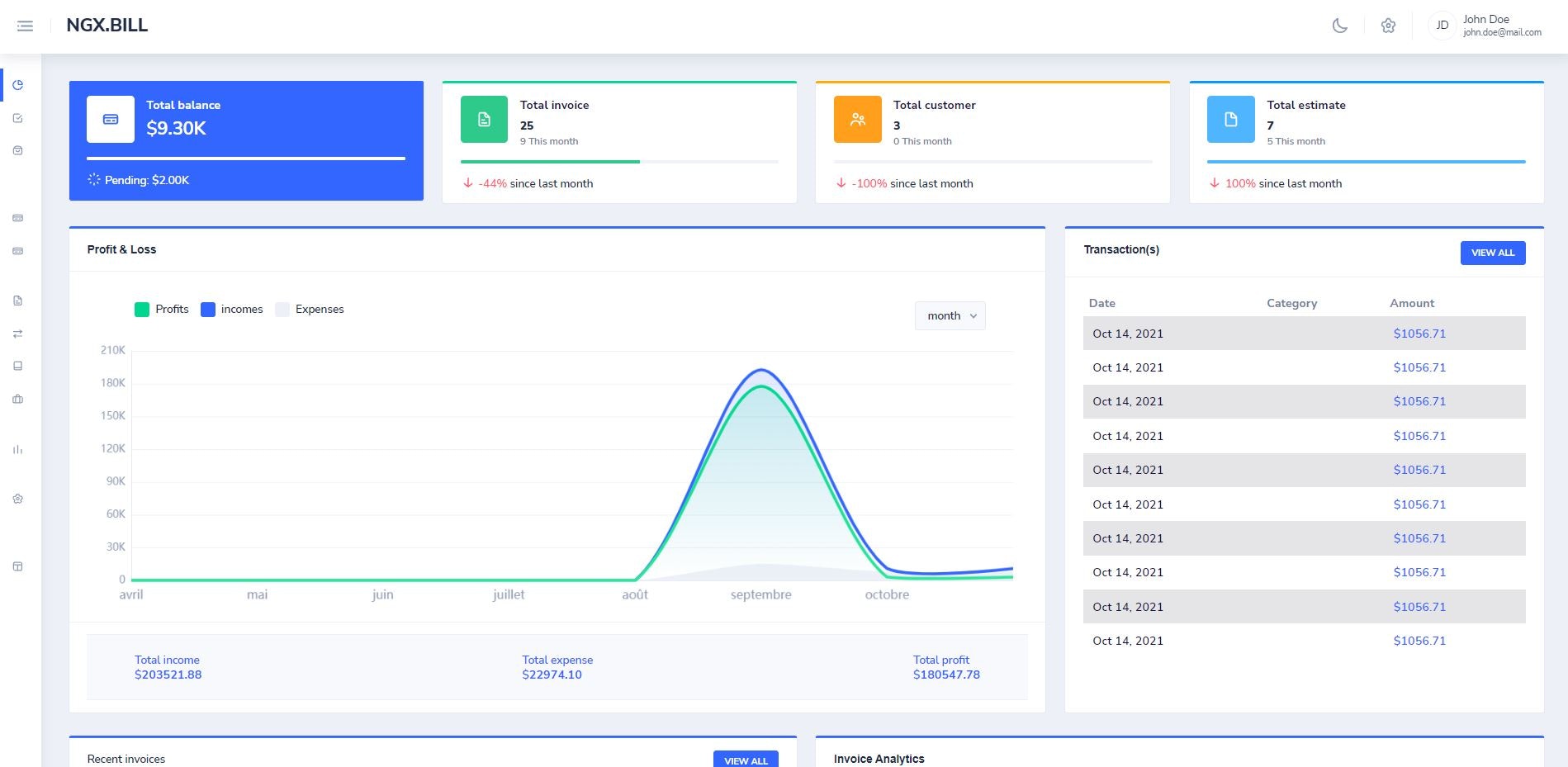Click the credit-card payments icon in the sidebar
Screen dimensions: 1568x767
(x=17, y=217)
